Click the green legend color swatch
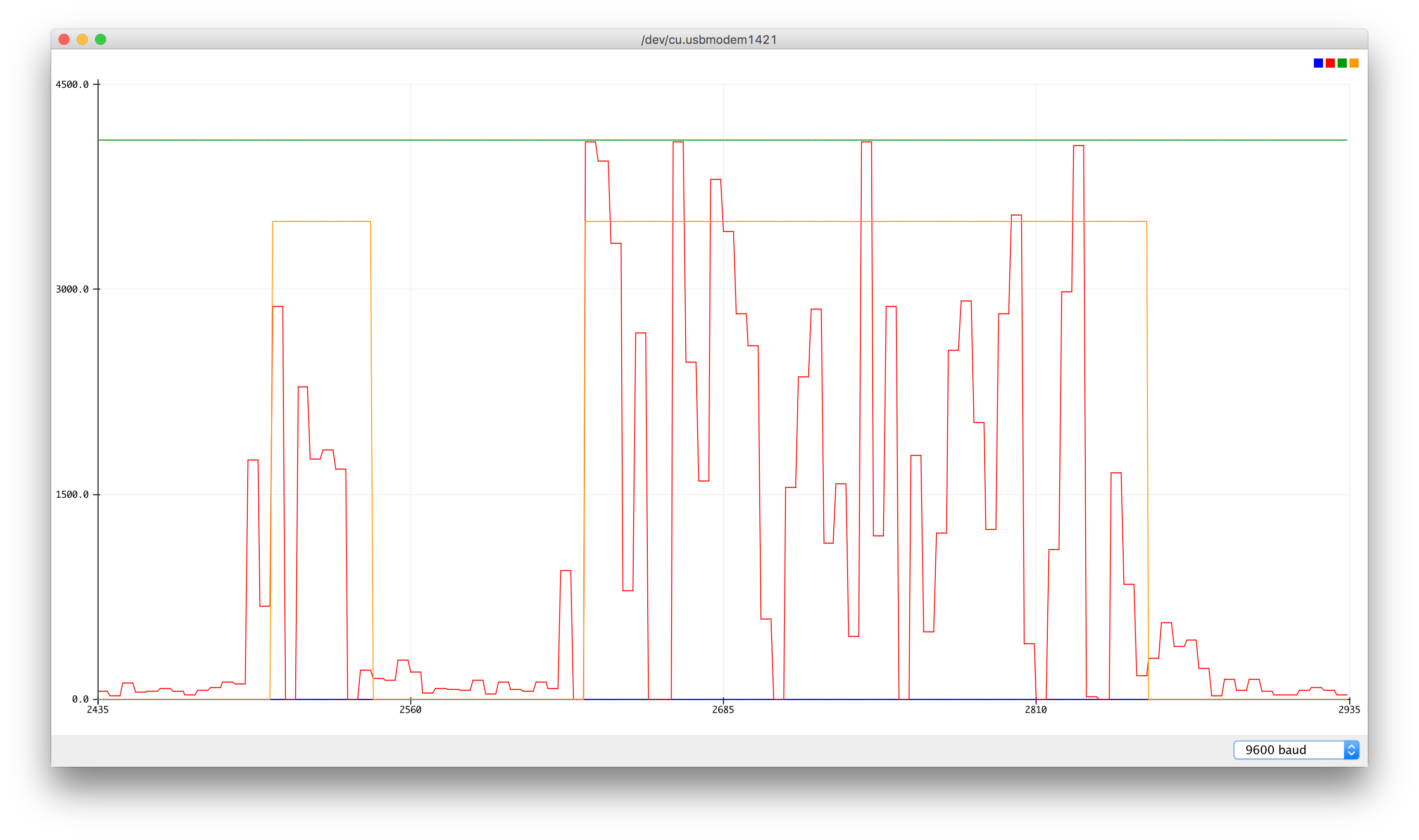 click(x=1342, y=63)
